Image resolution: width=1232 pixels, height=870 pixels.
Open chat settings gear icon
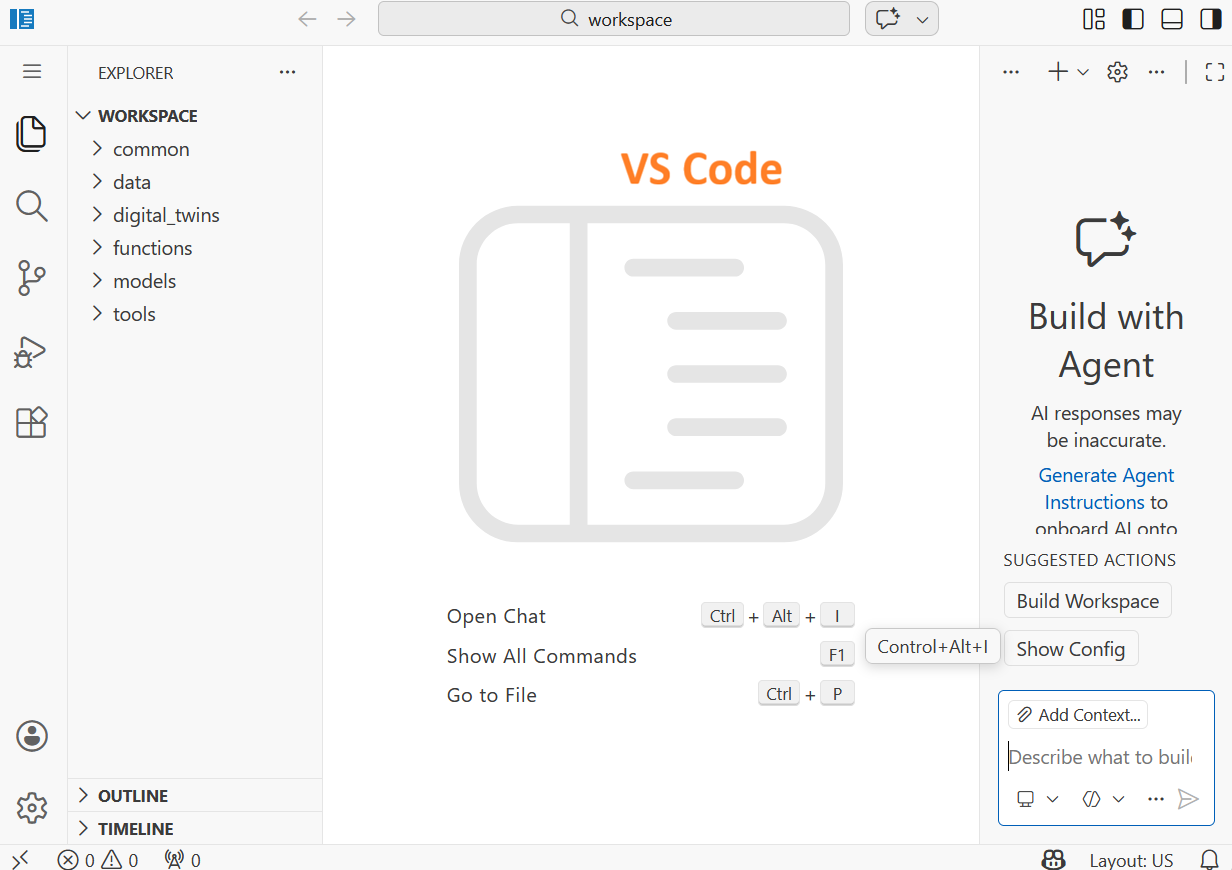coord(1118,72)
